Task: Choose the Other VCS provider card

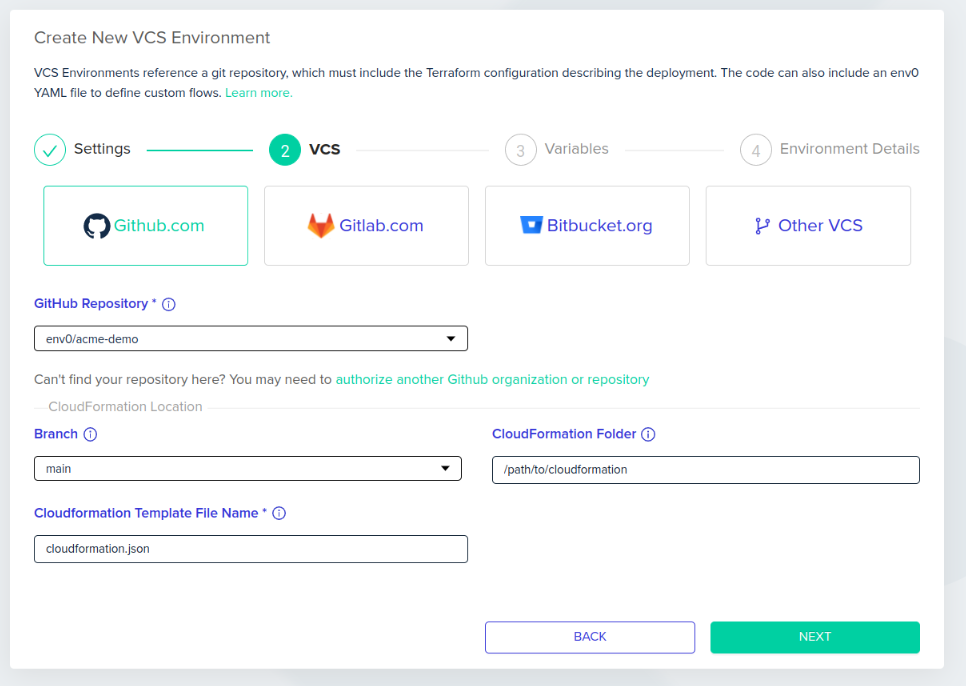Action: coord(808,226)
